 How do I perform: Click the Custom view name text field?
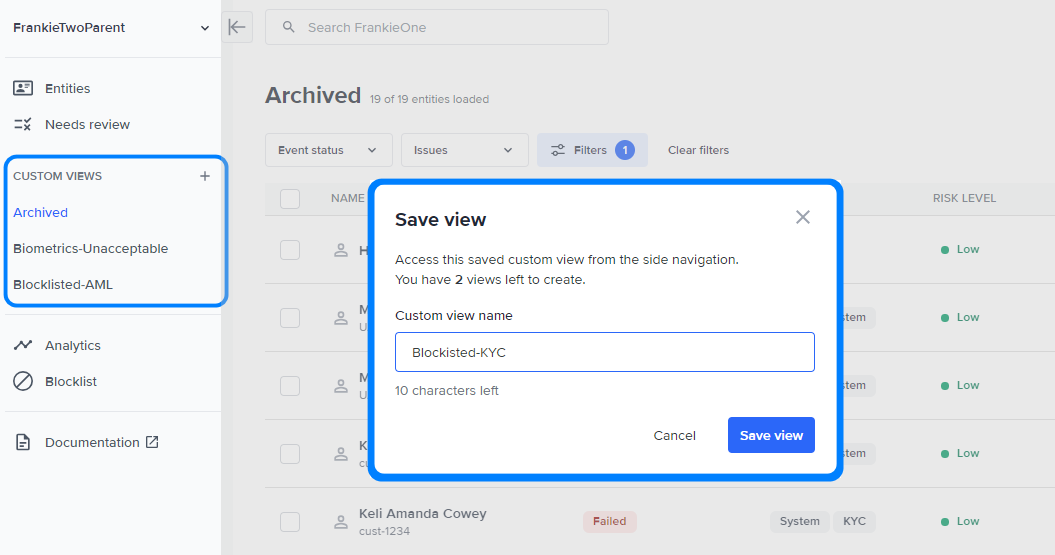604,352
